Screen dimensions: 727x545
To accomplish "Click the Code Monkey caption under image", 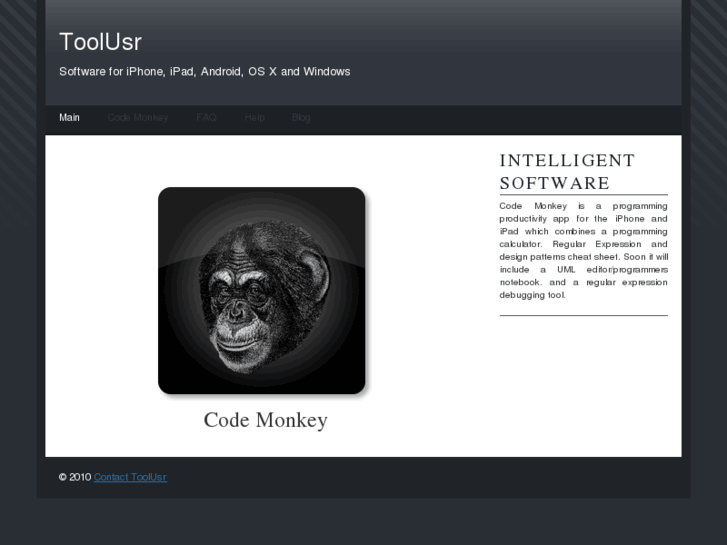I will point(266,420).
